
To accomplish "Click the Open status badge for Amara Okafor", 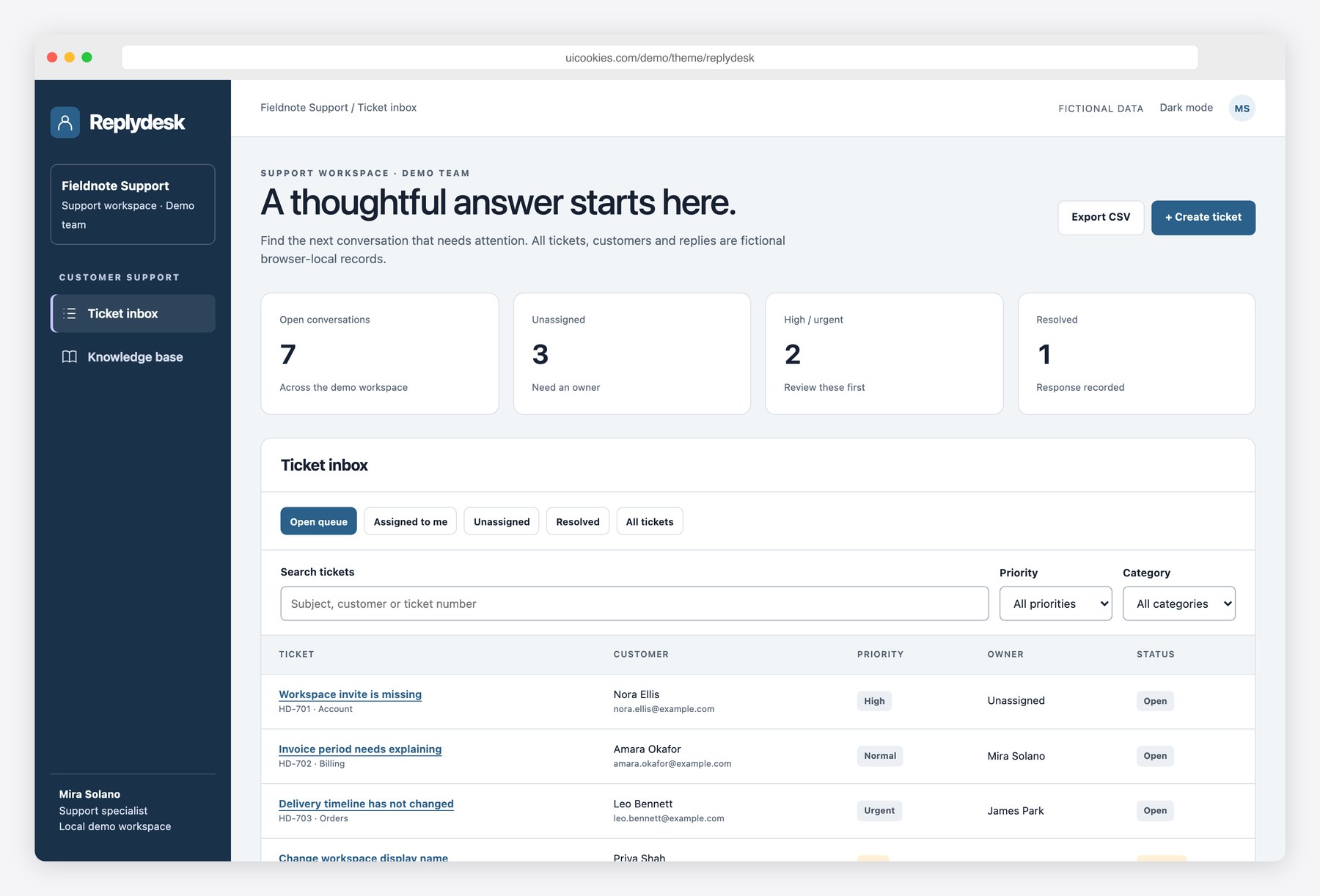I will (x=1155, y=756).
